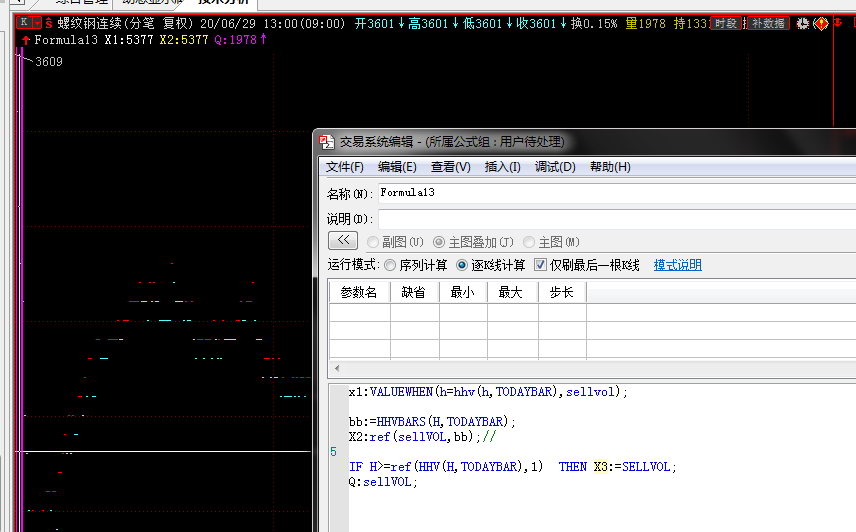Click the X1:5377 indicator value

click(129, 40)
